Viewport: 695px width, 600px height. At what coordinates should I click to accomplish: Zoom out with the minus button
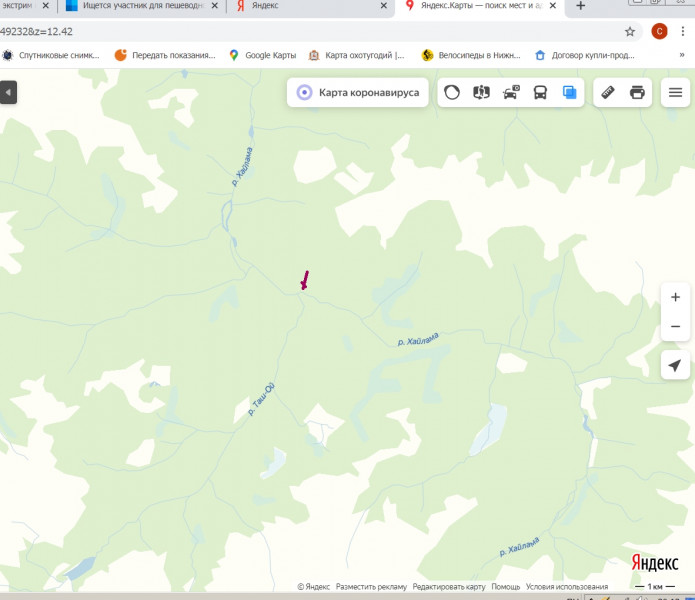[x=675, y=326]
